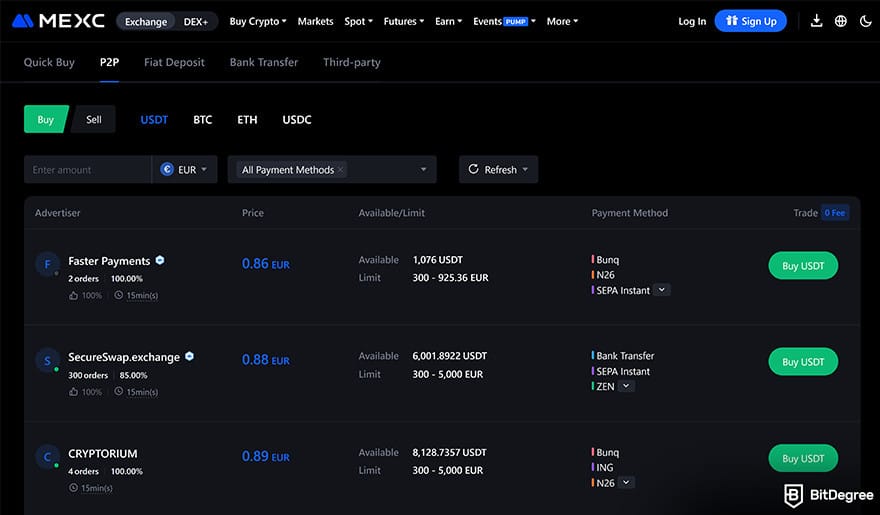
Task: Select ETH coin tab
Action: pyautogui.click(x=247, y=119)
